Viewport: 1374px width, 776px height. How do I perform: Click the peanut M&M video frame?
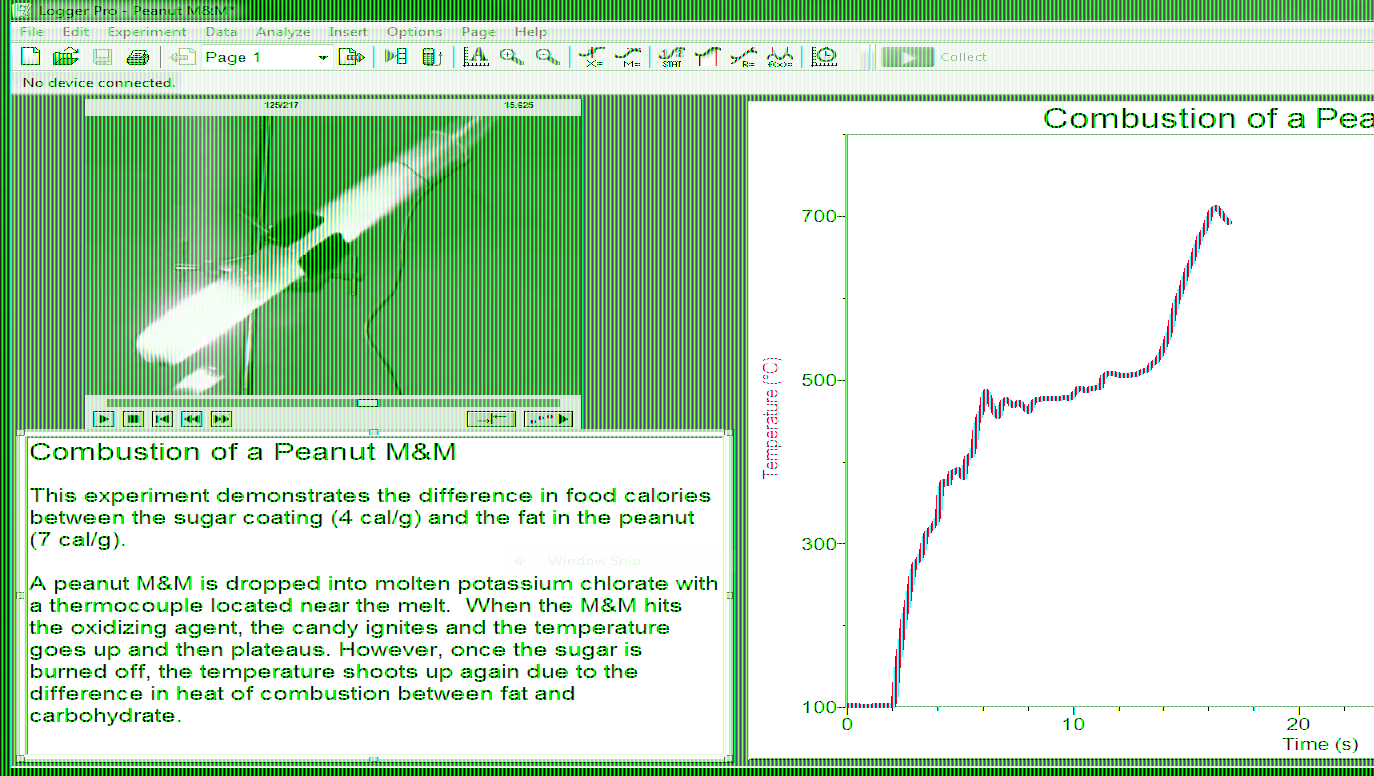[333, 255]
